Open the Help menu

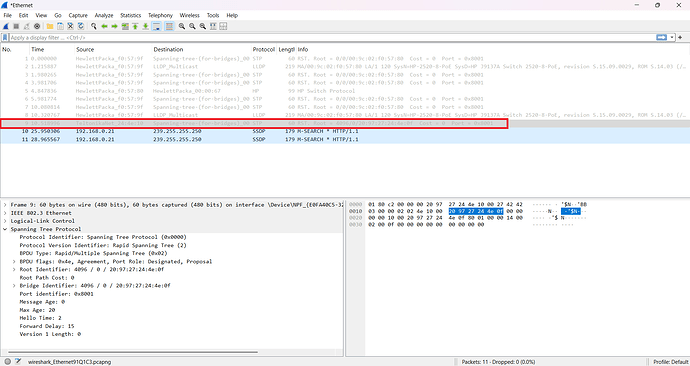tap(232, 15)
